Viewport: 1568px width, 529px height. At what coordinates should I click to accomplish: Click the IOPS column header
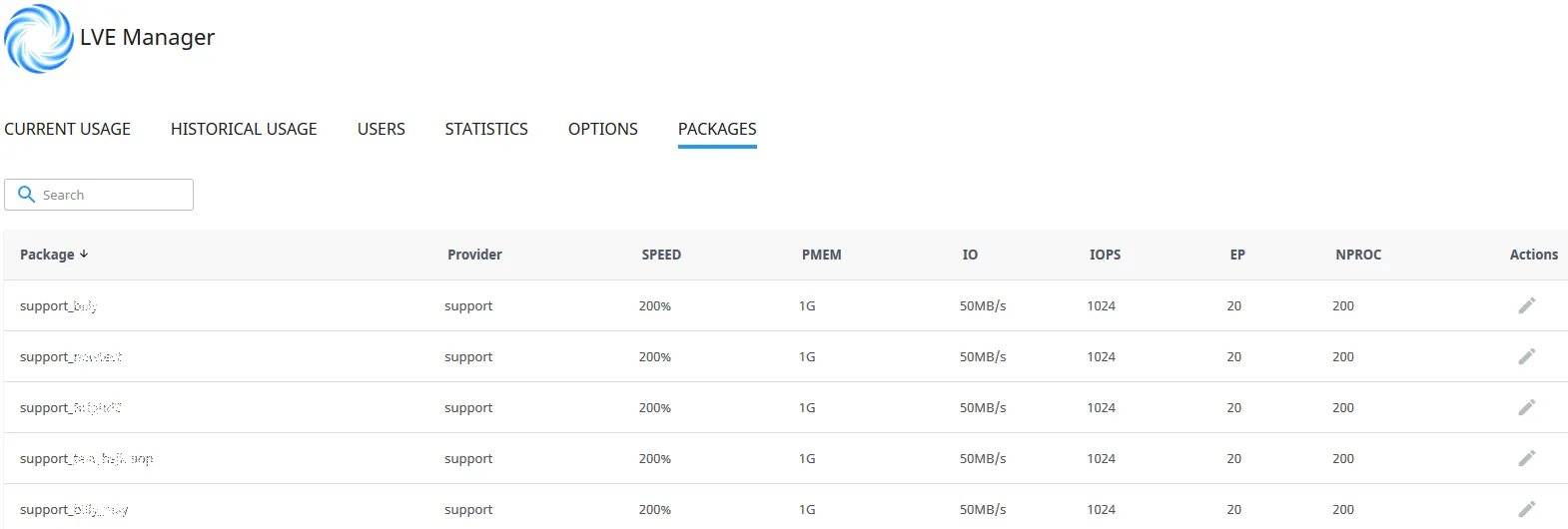pos(1105,255)
